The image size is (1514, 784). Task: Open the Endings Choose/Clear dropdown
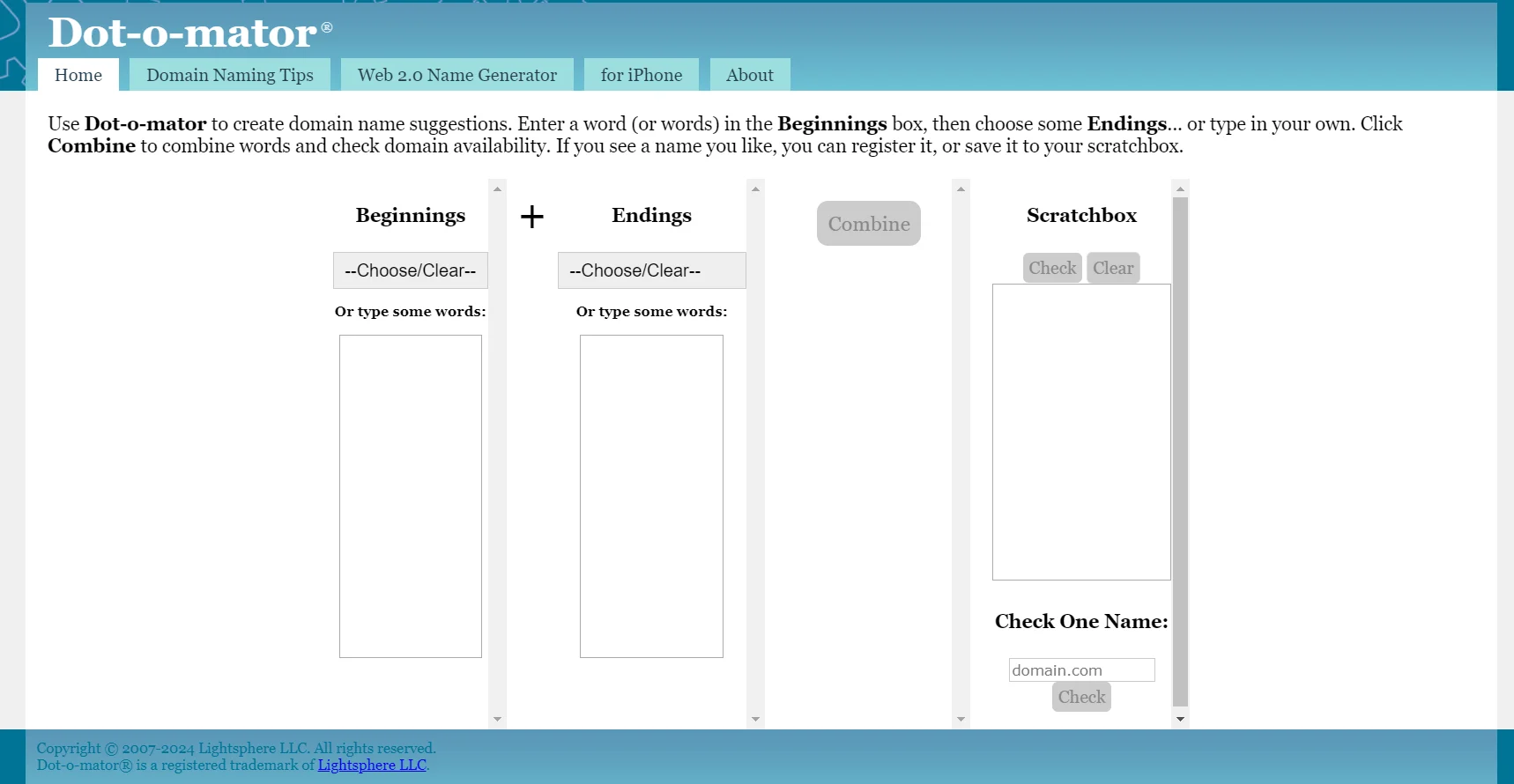(651, 270)
